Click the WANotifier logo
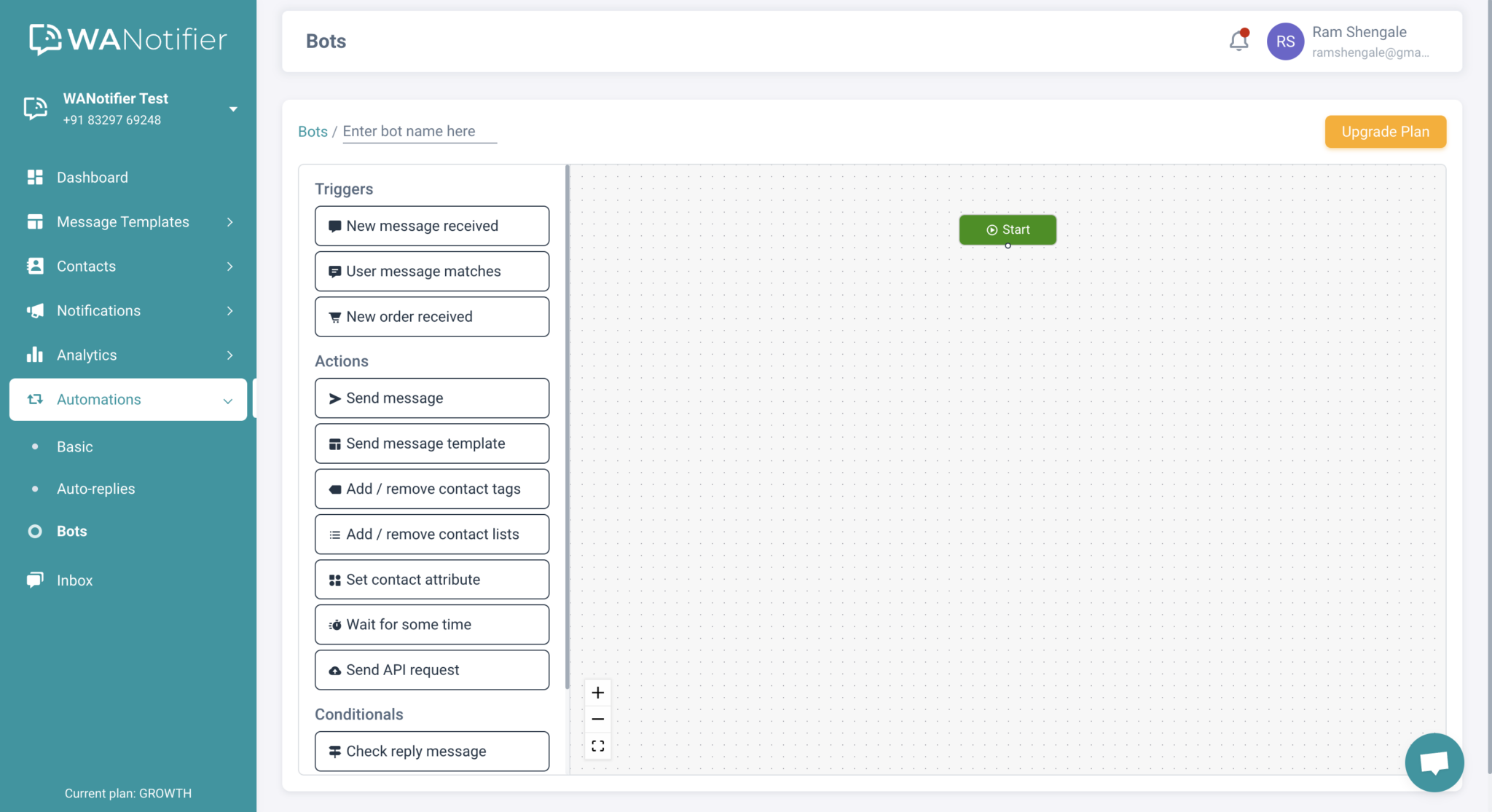The width and height of the screenshot is (1492, 812). [127, 39]
